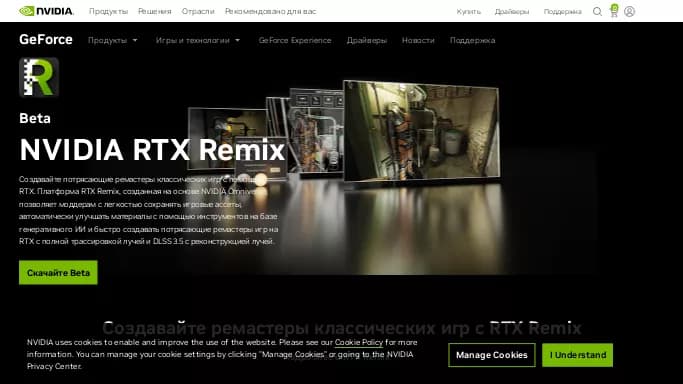Open Рекомендовано для вас menu
Screen dimensions: 683x384
270,11
